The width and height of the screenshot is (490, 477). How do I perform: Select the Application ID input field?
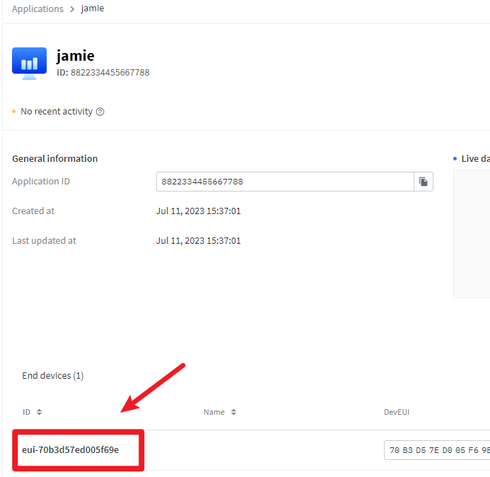tap(285, 182)
